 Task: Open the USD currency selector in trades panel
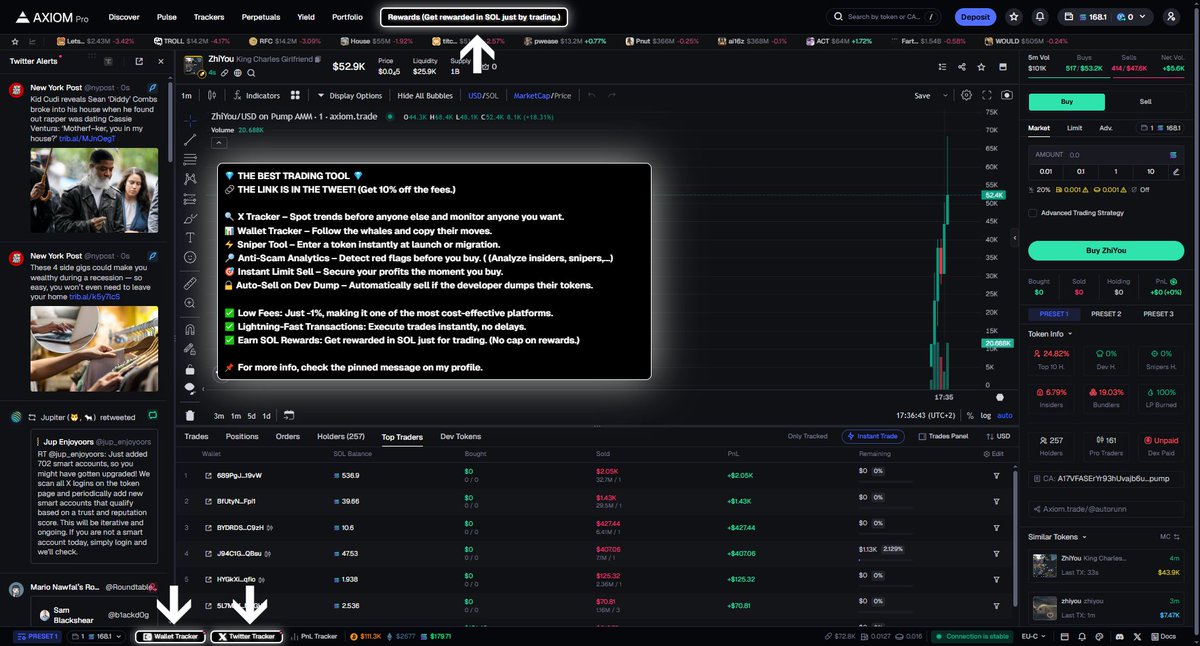point(997,436)
